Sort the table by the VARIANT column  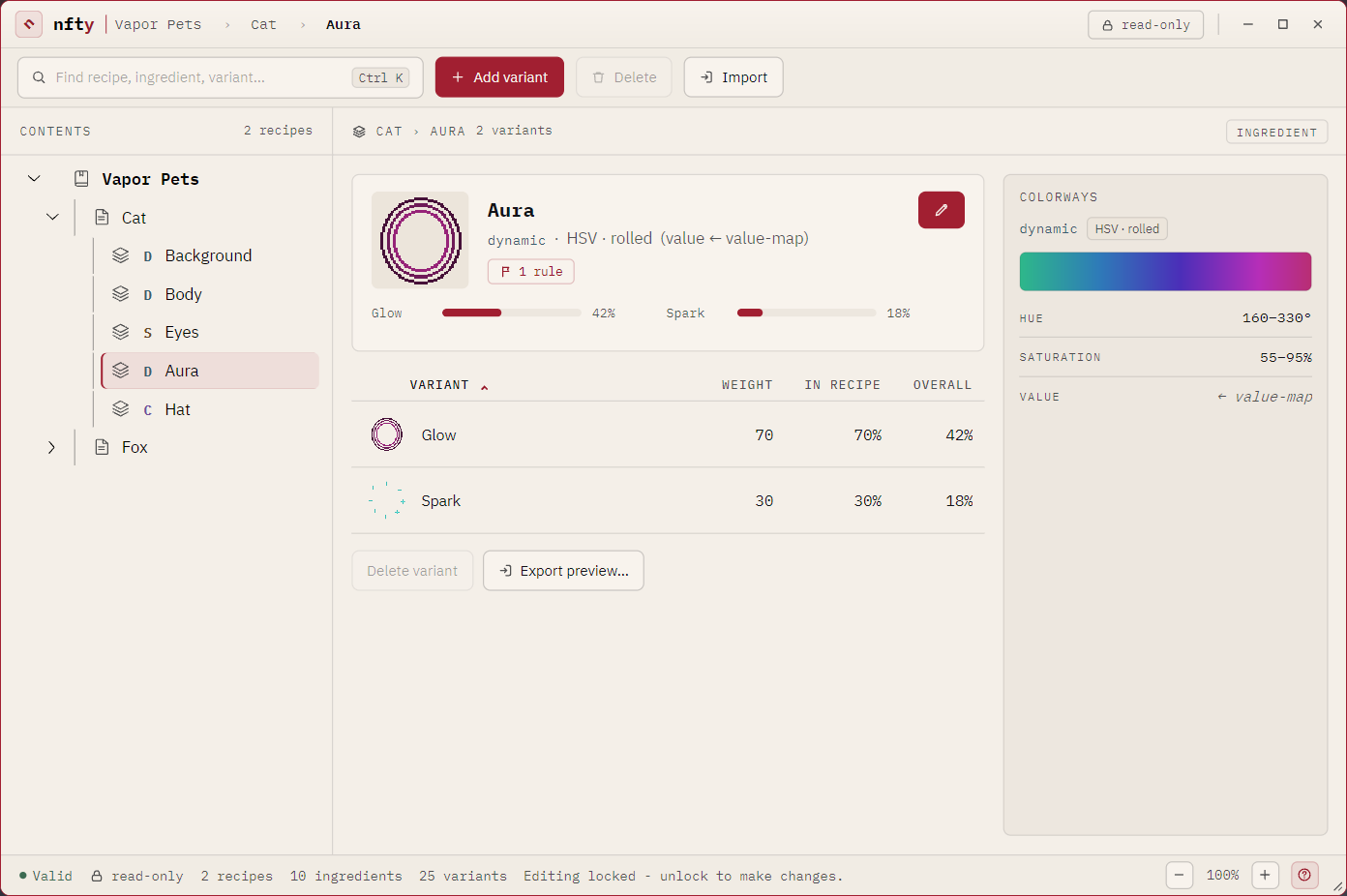[449, 385]
